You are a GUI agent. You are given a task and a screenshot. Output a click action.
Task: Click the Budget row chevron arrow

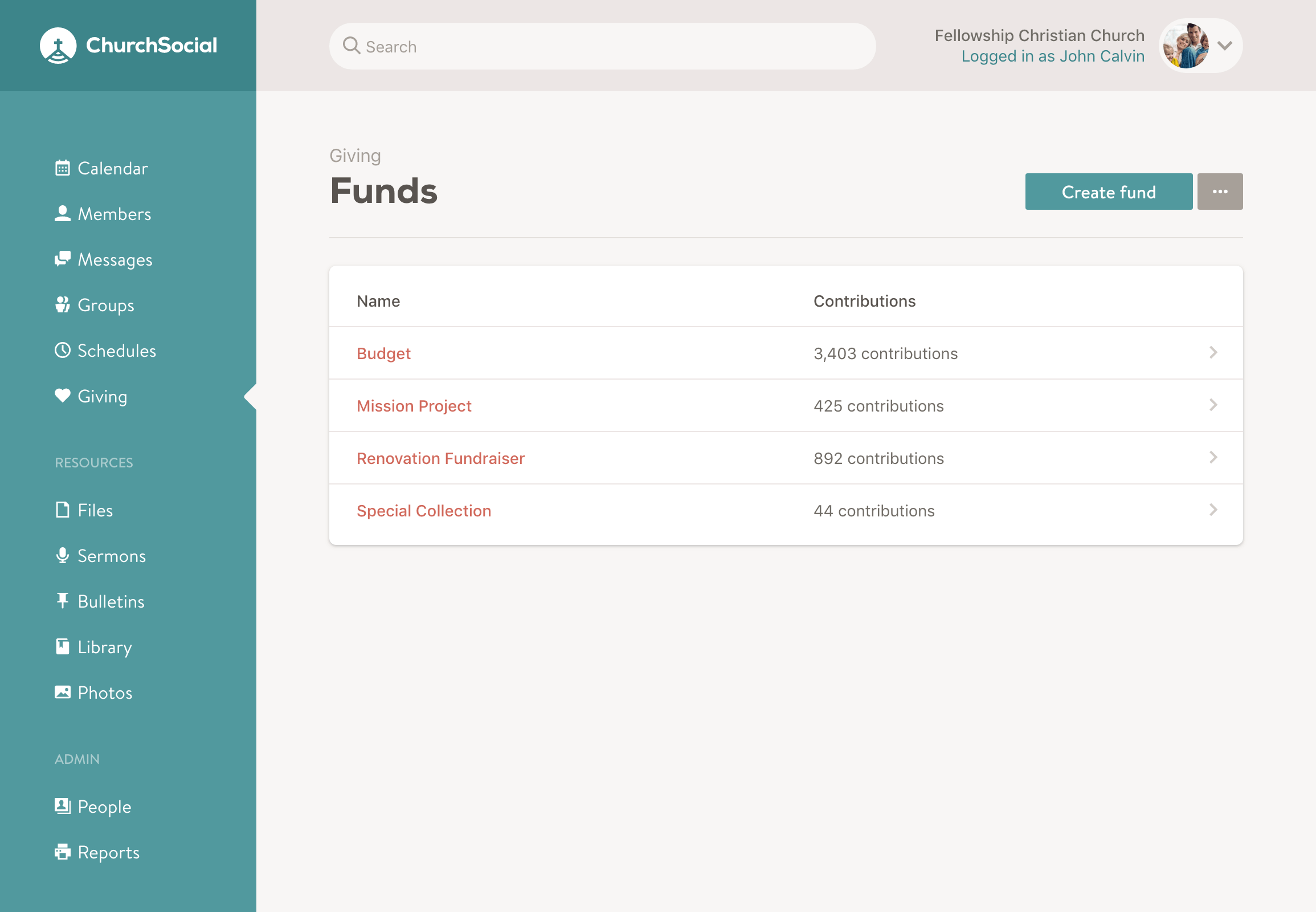pyautogui.click(x=1213, y=353)
